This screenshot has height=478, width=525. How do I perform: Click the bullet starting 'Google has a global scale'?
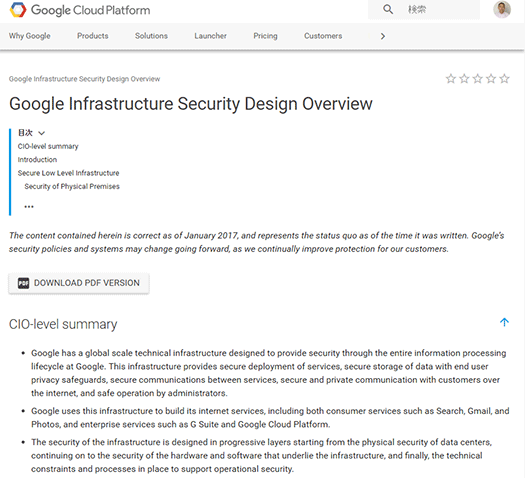pos(269,373)
